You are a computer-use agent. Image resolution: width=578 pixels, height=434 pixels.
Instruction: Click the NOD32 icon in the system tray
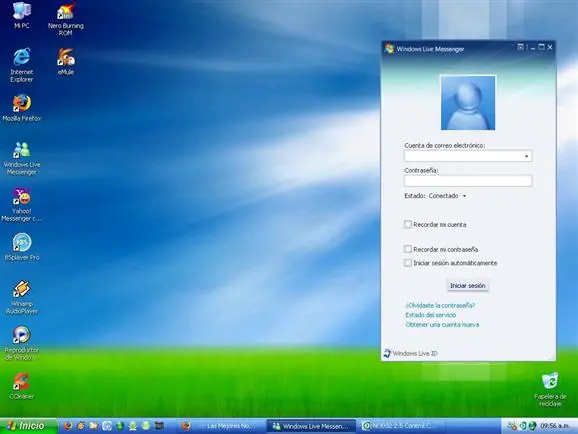pyautogui.click(x=523, y=426)
